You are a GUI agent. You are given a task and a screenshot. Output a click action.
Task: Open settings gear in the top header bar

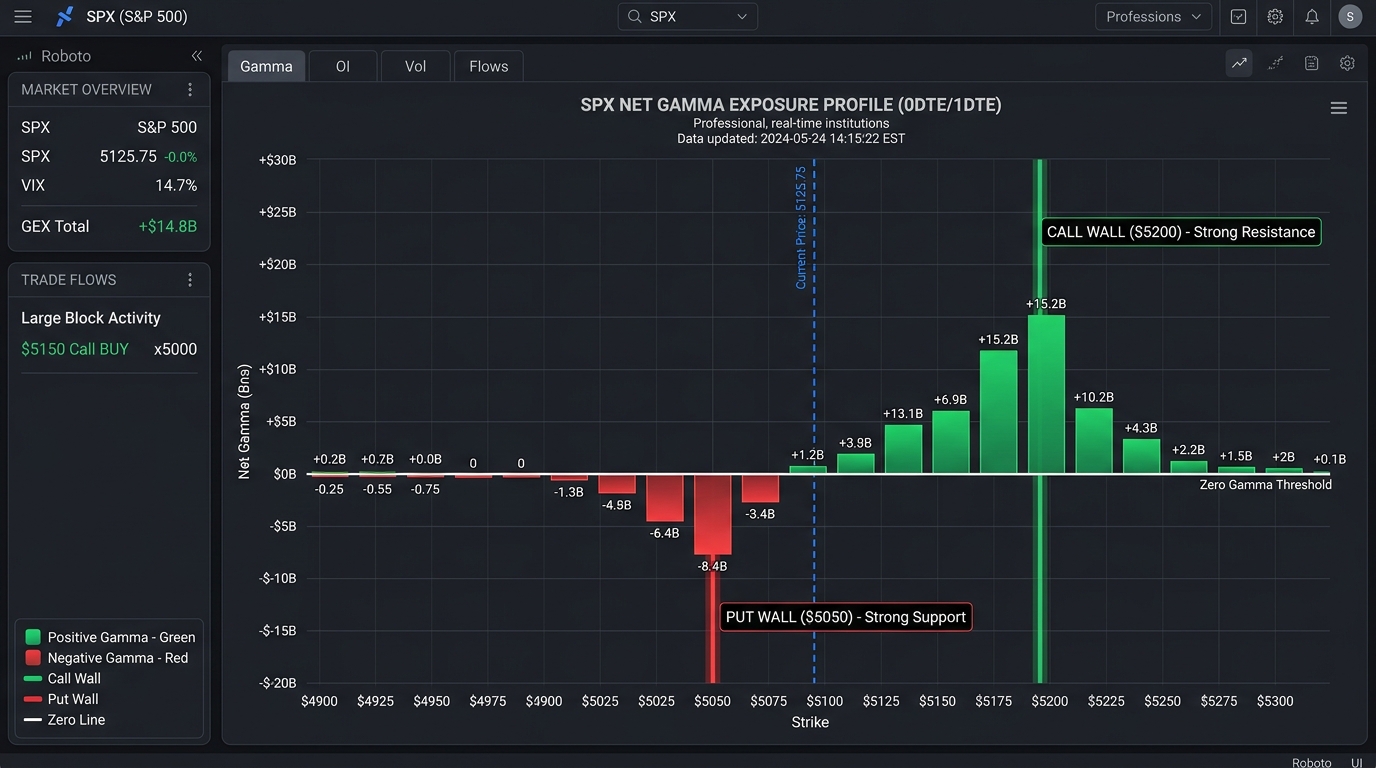1275,17
